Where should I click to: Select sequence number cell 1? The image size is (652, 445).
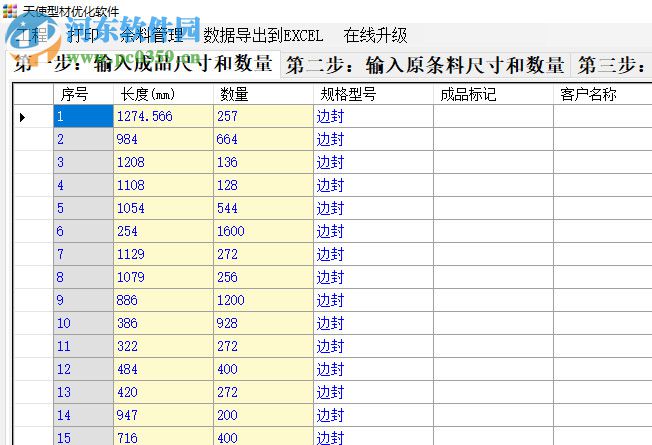click(84, 116)
